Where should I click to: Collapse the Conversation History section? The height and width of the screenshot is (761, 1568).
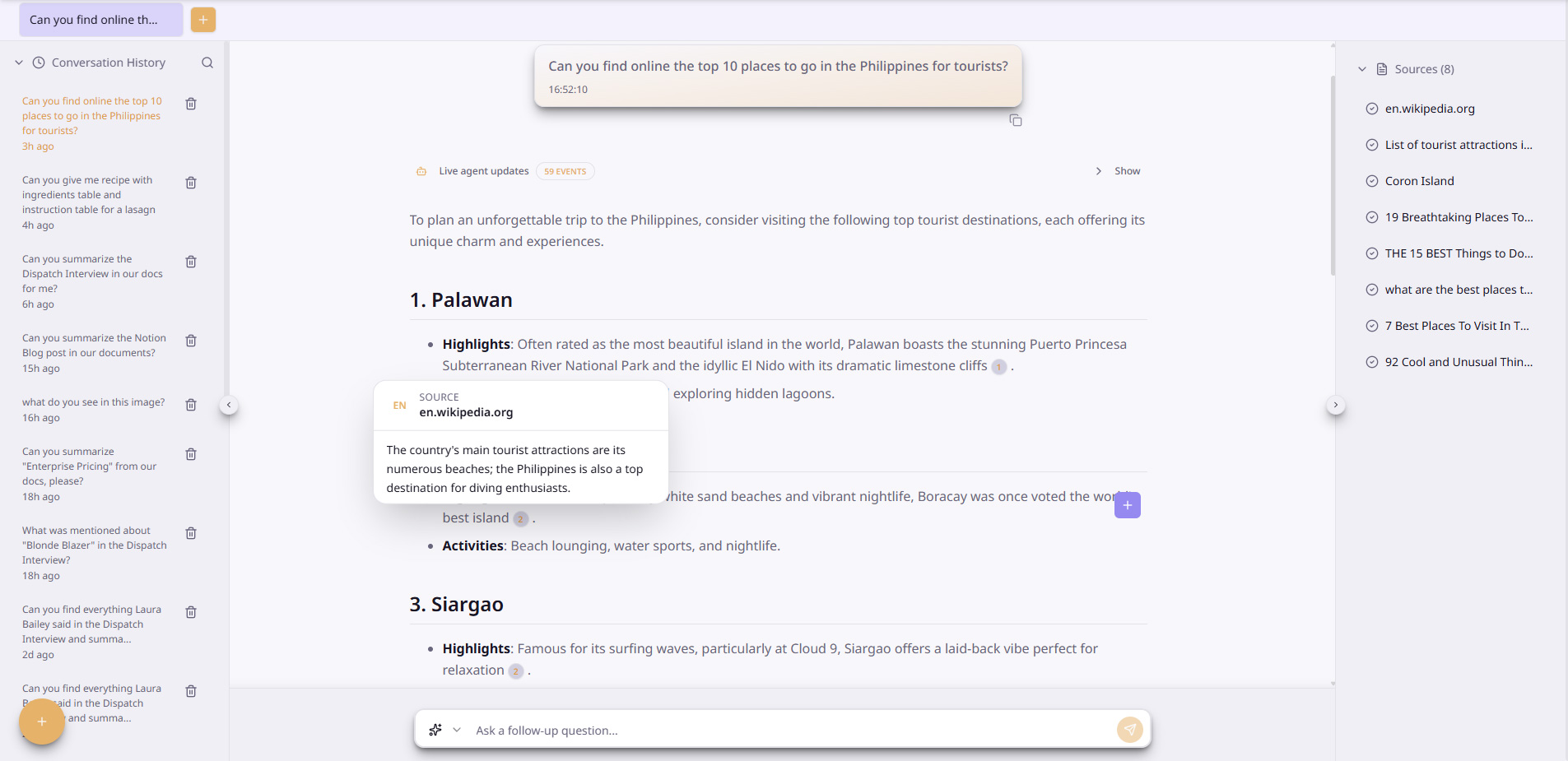click(19, 63)
